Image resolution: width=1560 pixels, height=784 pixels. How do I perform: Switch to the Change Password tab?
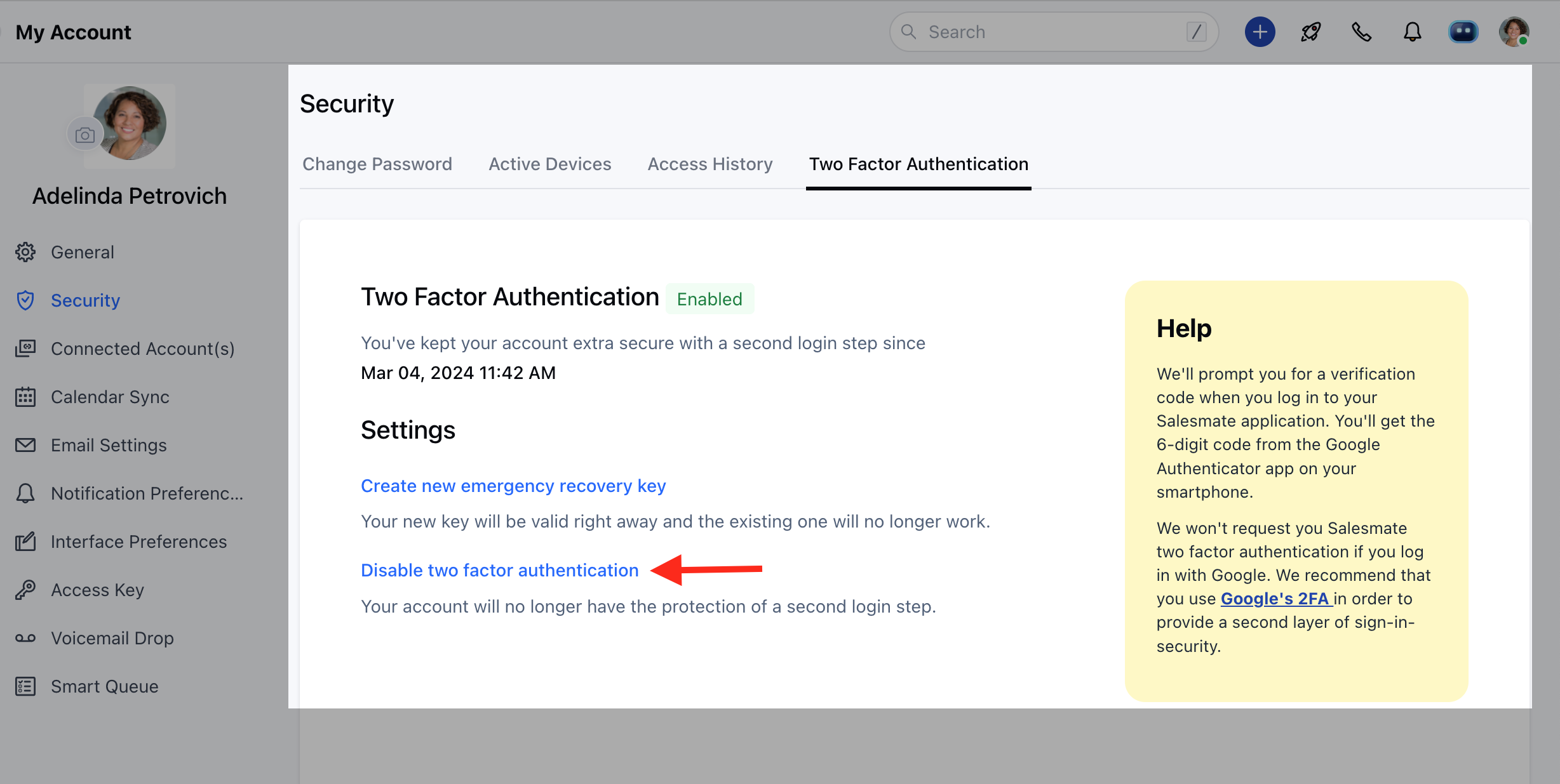[377, 164]
